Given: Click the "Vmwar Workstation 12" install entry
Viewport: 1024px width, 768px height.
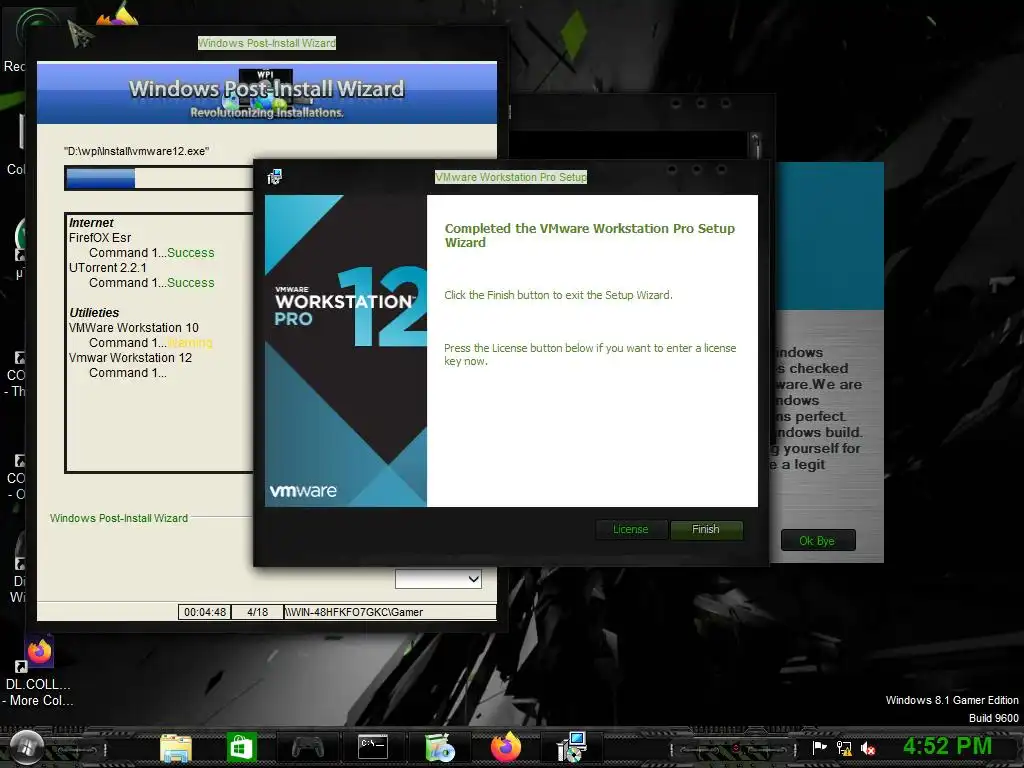Looking at the screenshot, I should pos(131,358).
